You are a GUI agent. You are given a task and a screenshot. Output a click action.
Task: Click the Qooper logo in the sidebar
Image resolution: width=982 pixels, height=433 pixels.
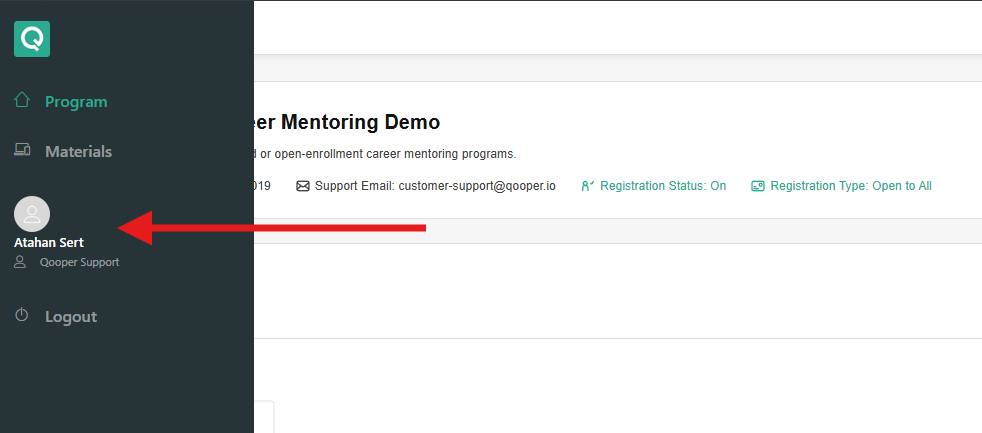tap(32, 39)
